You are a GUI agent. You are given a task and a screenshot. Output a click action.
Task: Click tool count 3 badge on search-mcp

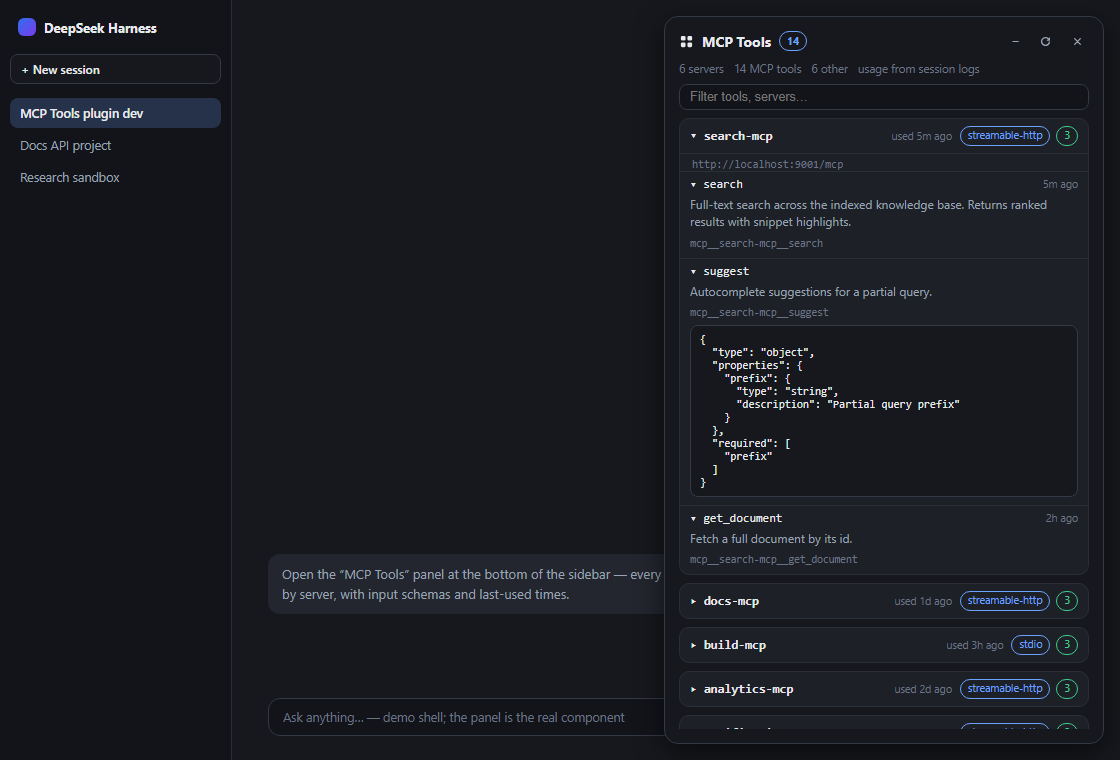click(x=1066, y=136)
